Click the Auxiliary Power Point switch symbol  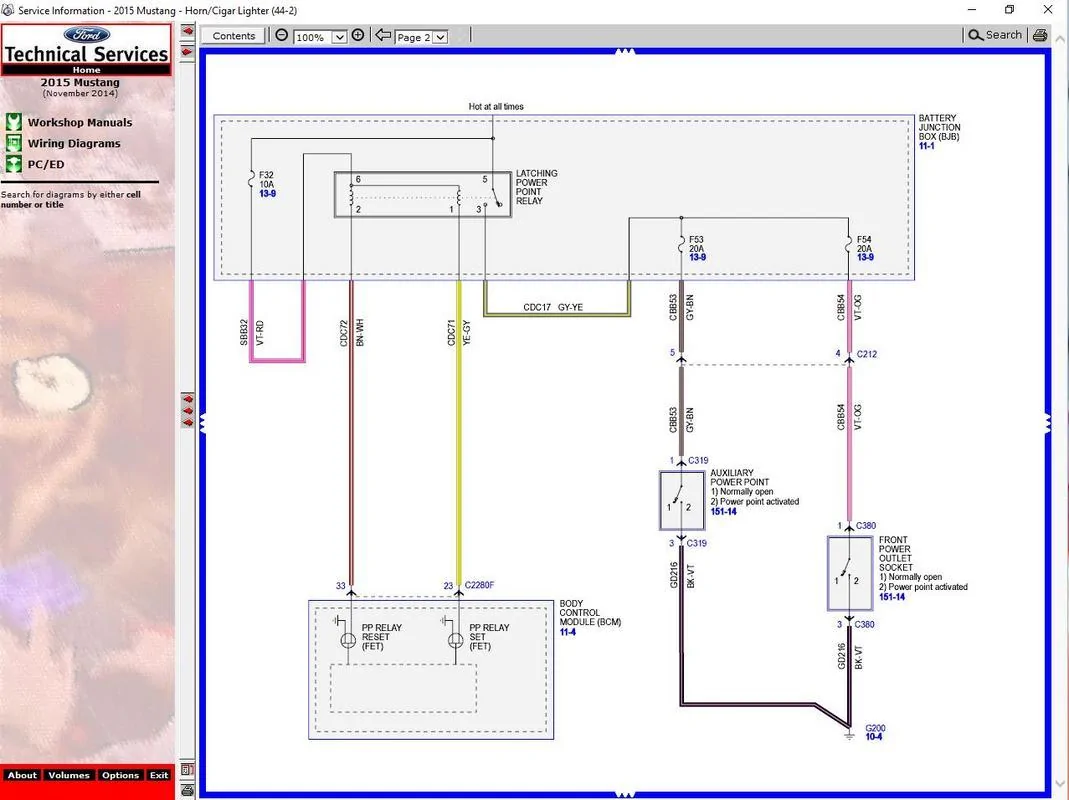pos(682,500)
